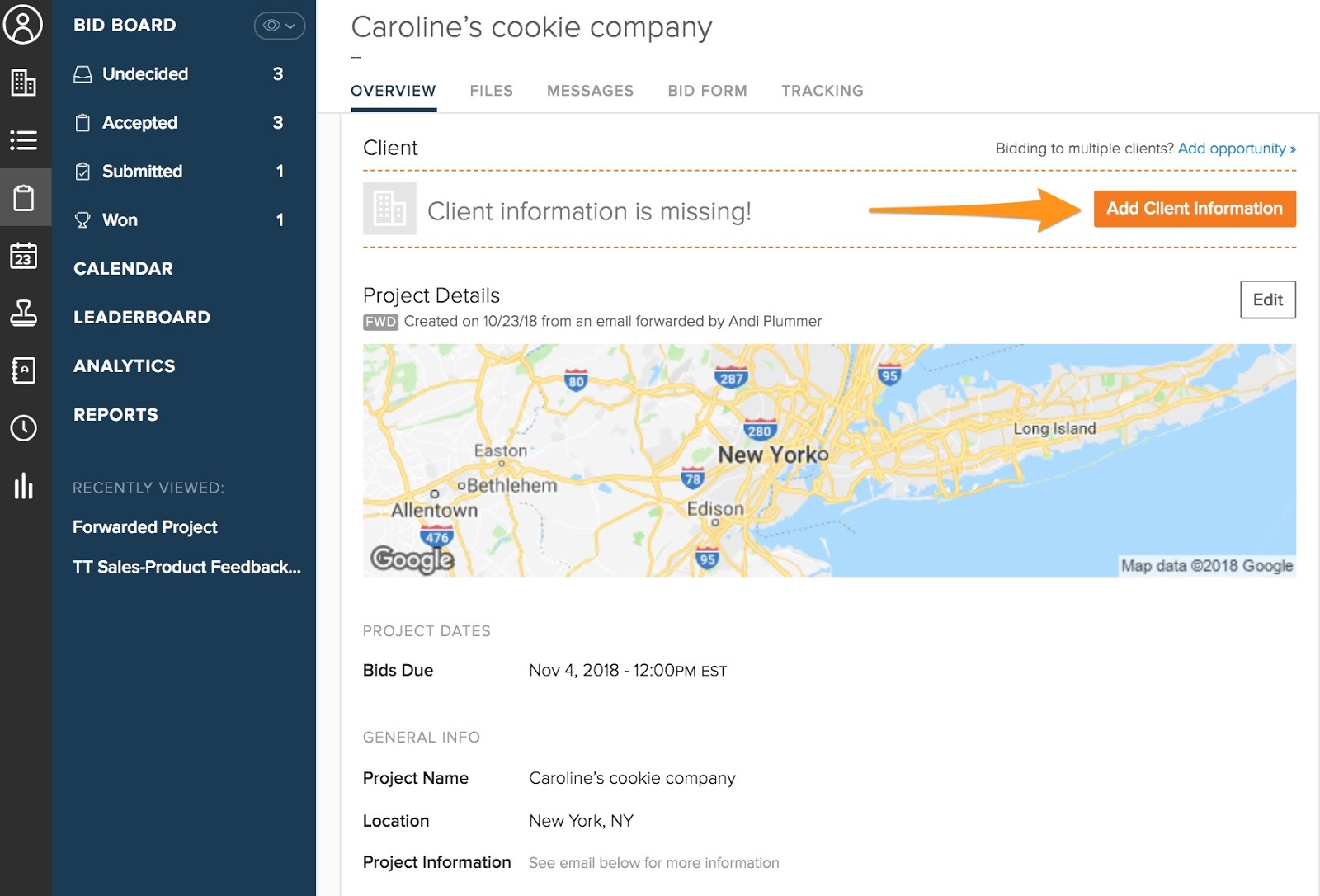Click the stamp icon in sidebar

[x=23, y=314]
